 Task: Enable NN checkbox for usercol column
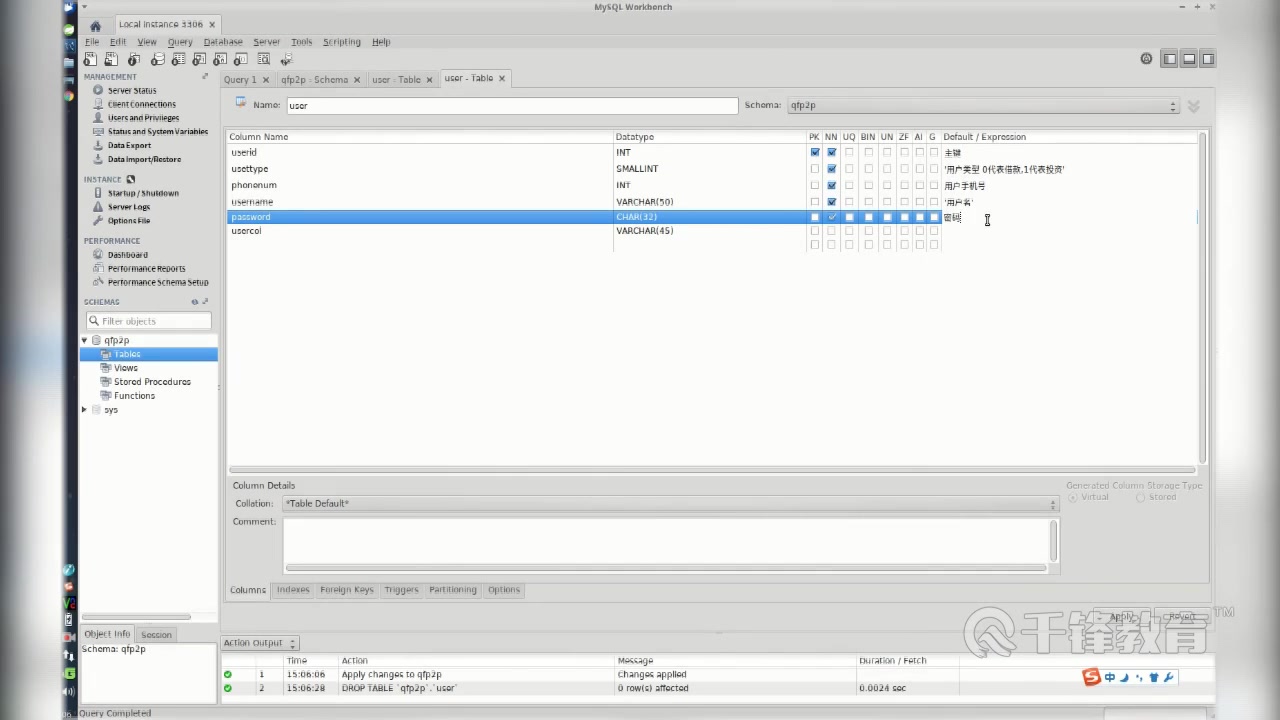click(x=832, y=231)
